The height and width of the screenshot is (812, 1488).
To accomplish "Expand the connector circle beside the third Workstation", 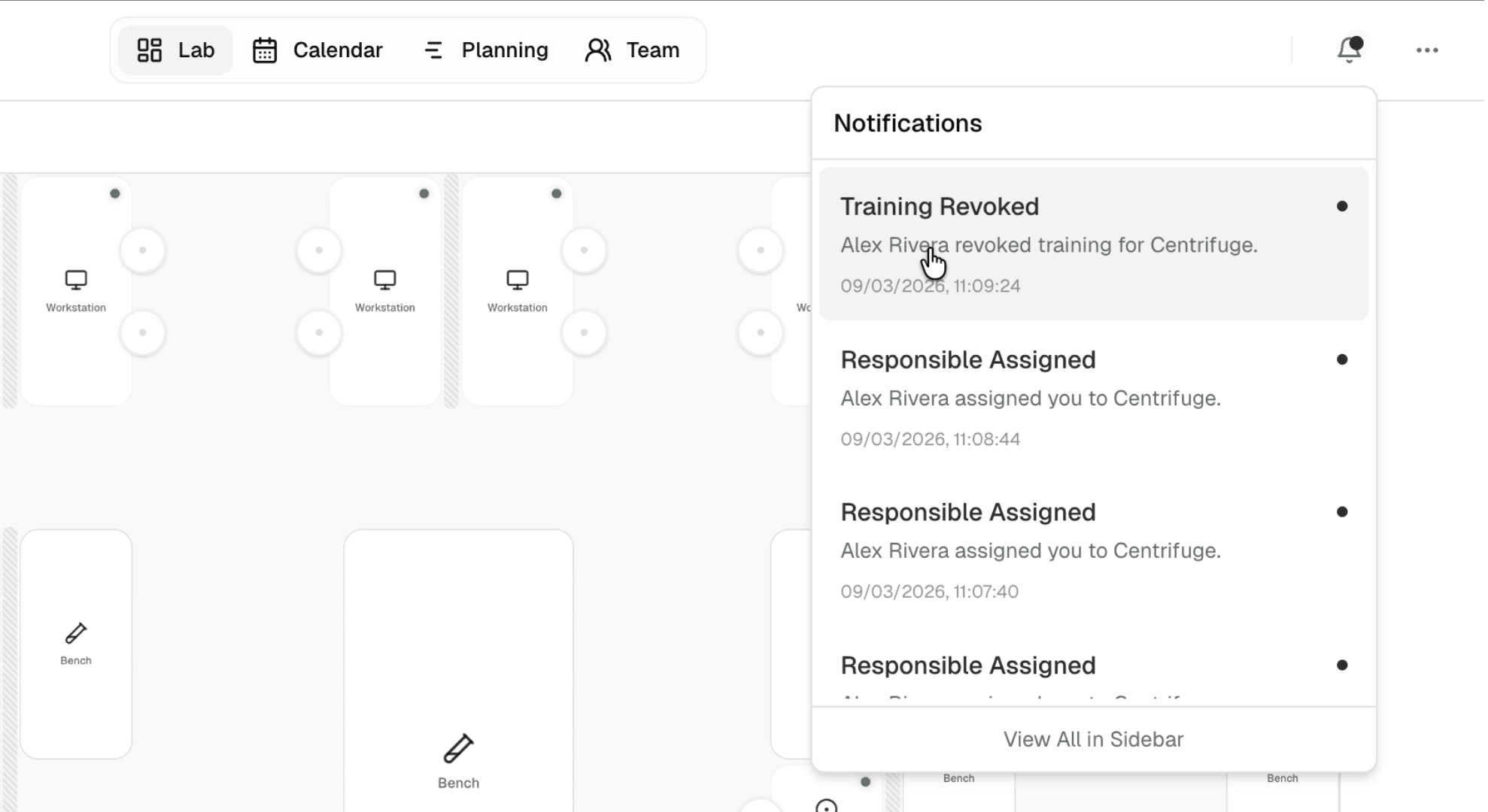I will [585, 250].
